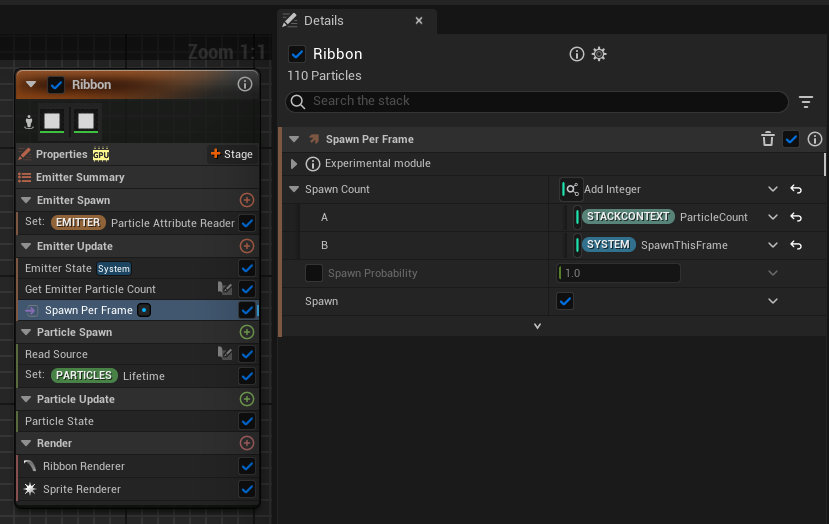Toggle the Emitter State module checkbox
The height and width of the screenshot is (524, 829).
coord(247,268)
